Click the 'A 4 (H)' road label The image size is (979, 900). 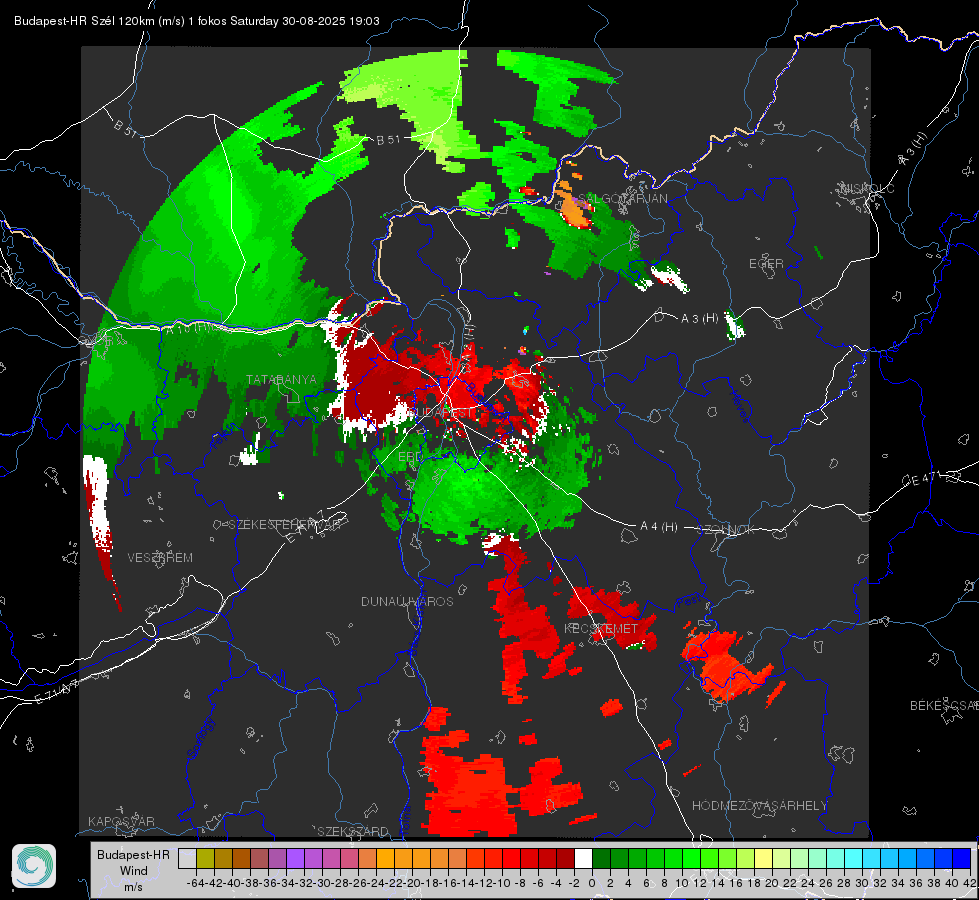pos(659,527)
